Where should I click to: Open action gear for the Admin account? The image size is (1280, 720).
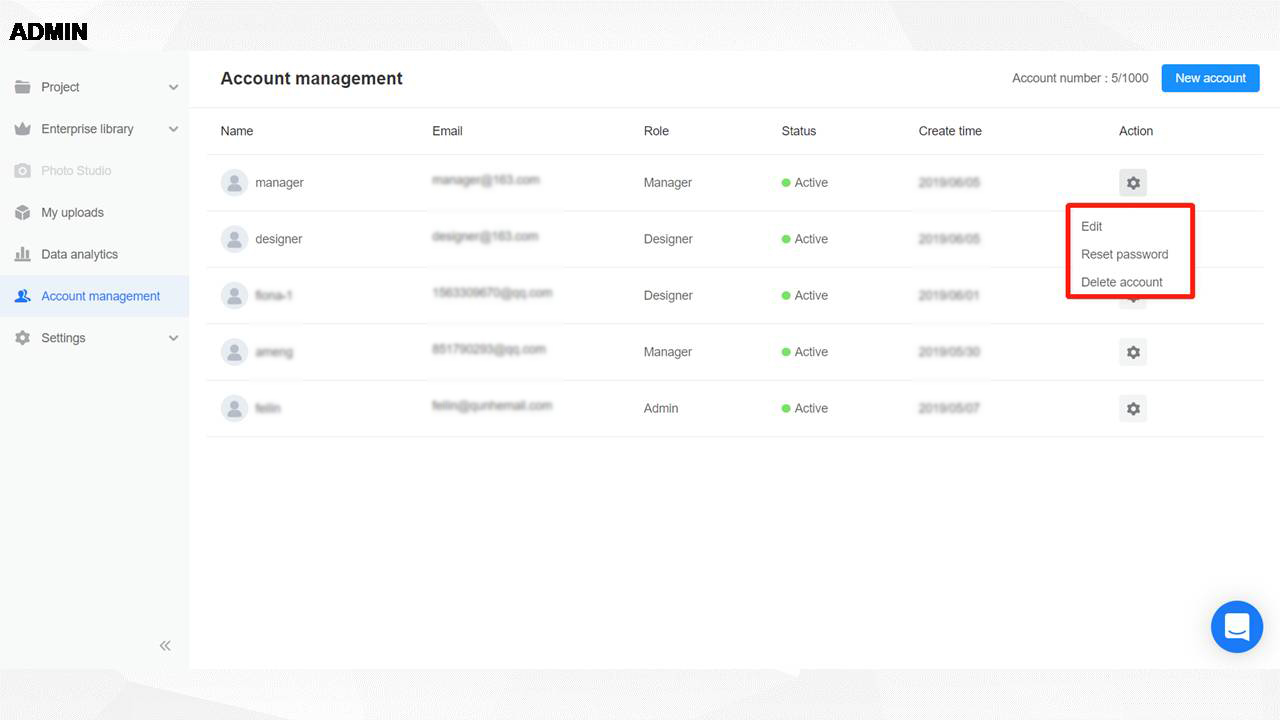(1132, 409)
